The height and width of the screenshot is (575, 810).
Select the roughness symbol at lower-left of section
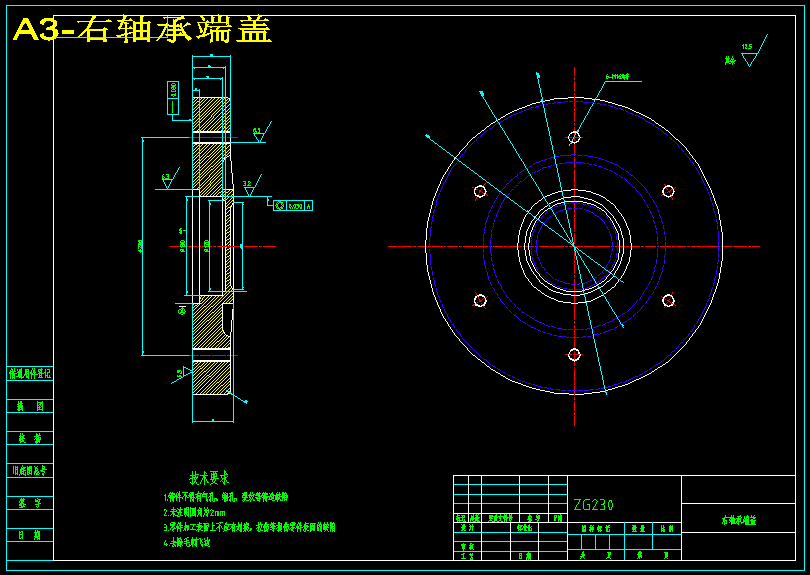[182, 374]
